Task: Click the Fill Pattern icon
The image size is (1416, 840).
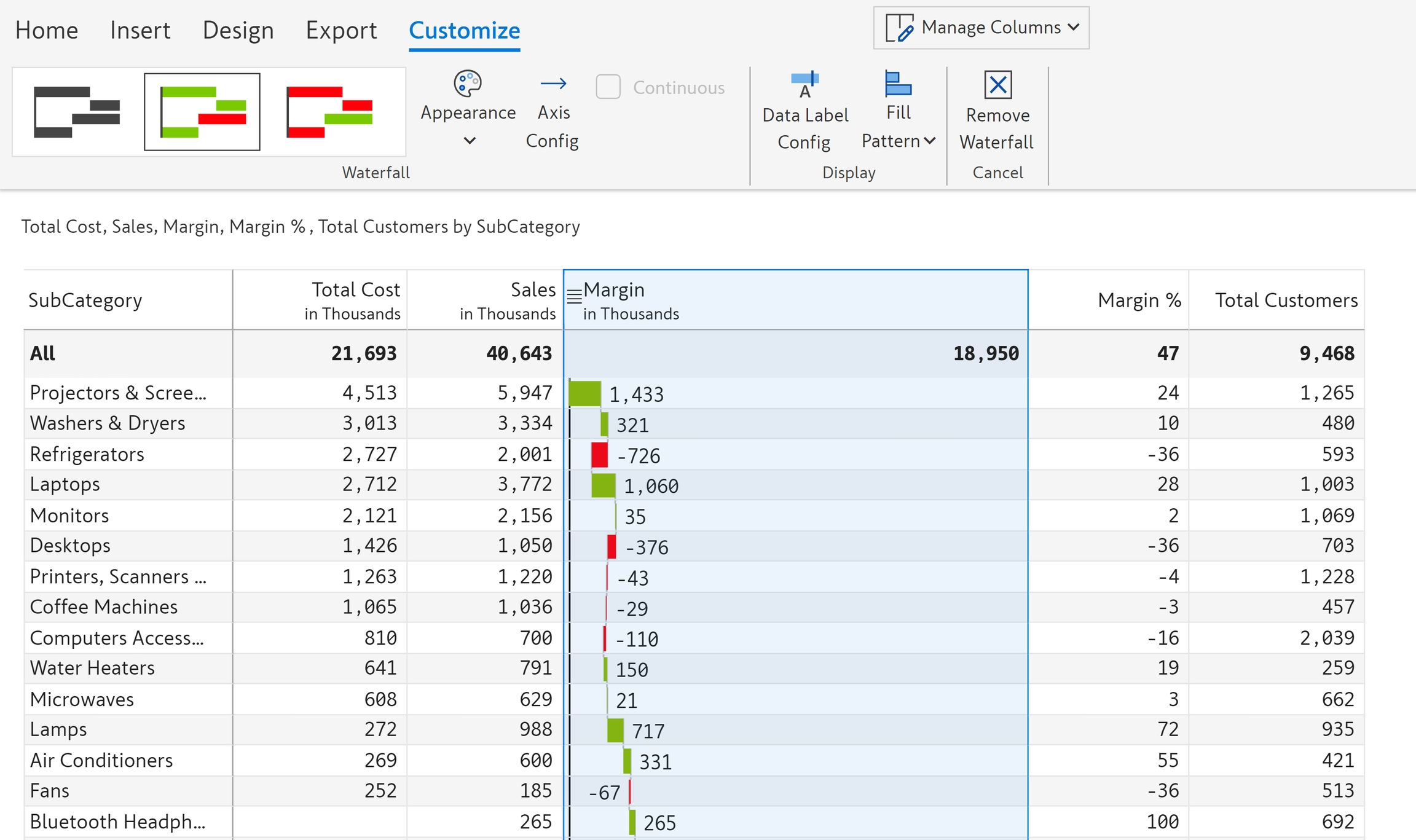Action: click(898, 84)
